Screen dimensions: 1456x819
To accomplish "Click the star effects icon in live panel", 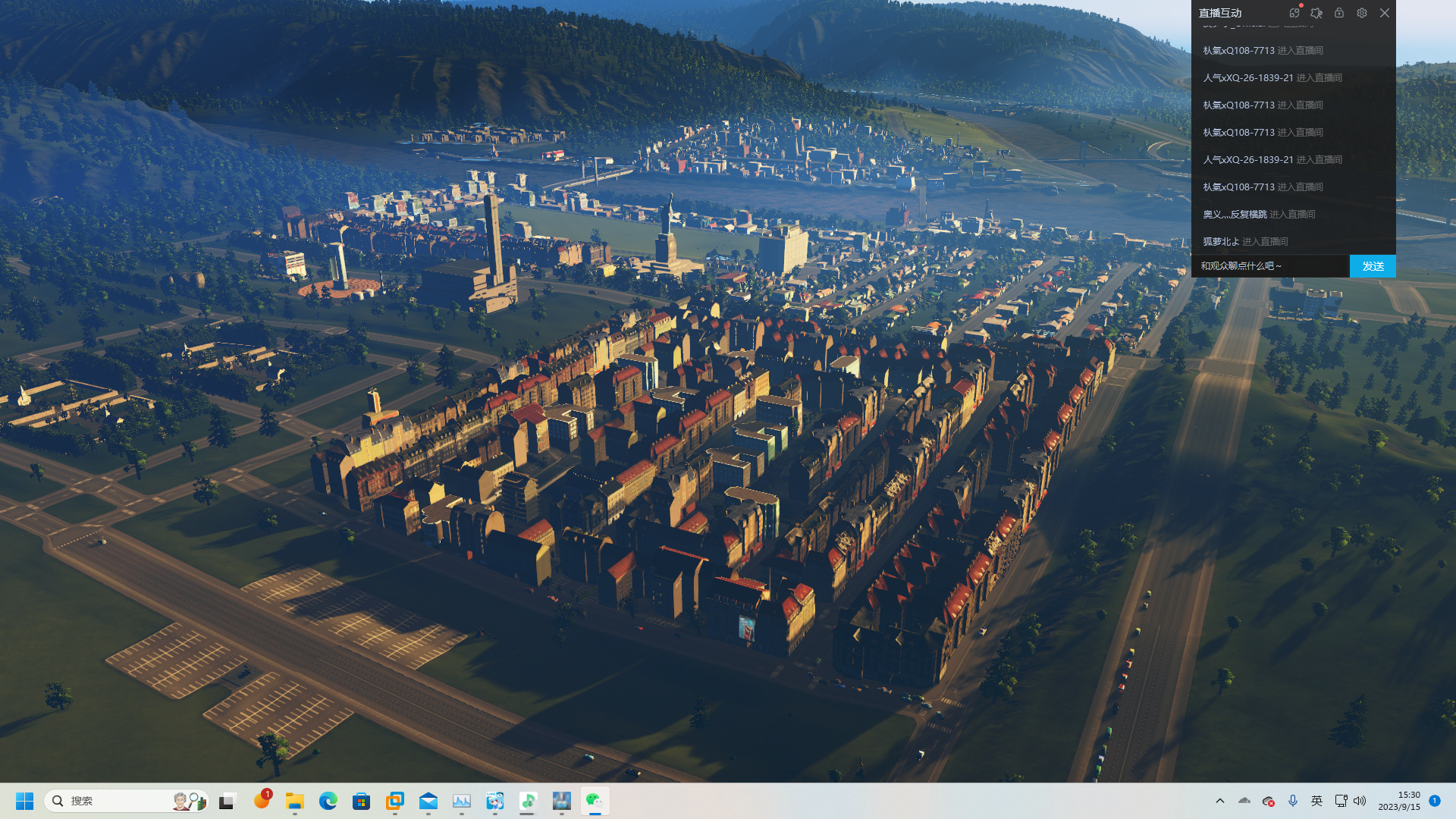I will pos(1316,13).
